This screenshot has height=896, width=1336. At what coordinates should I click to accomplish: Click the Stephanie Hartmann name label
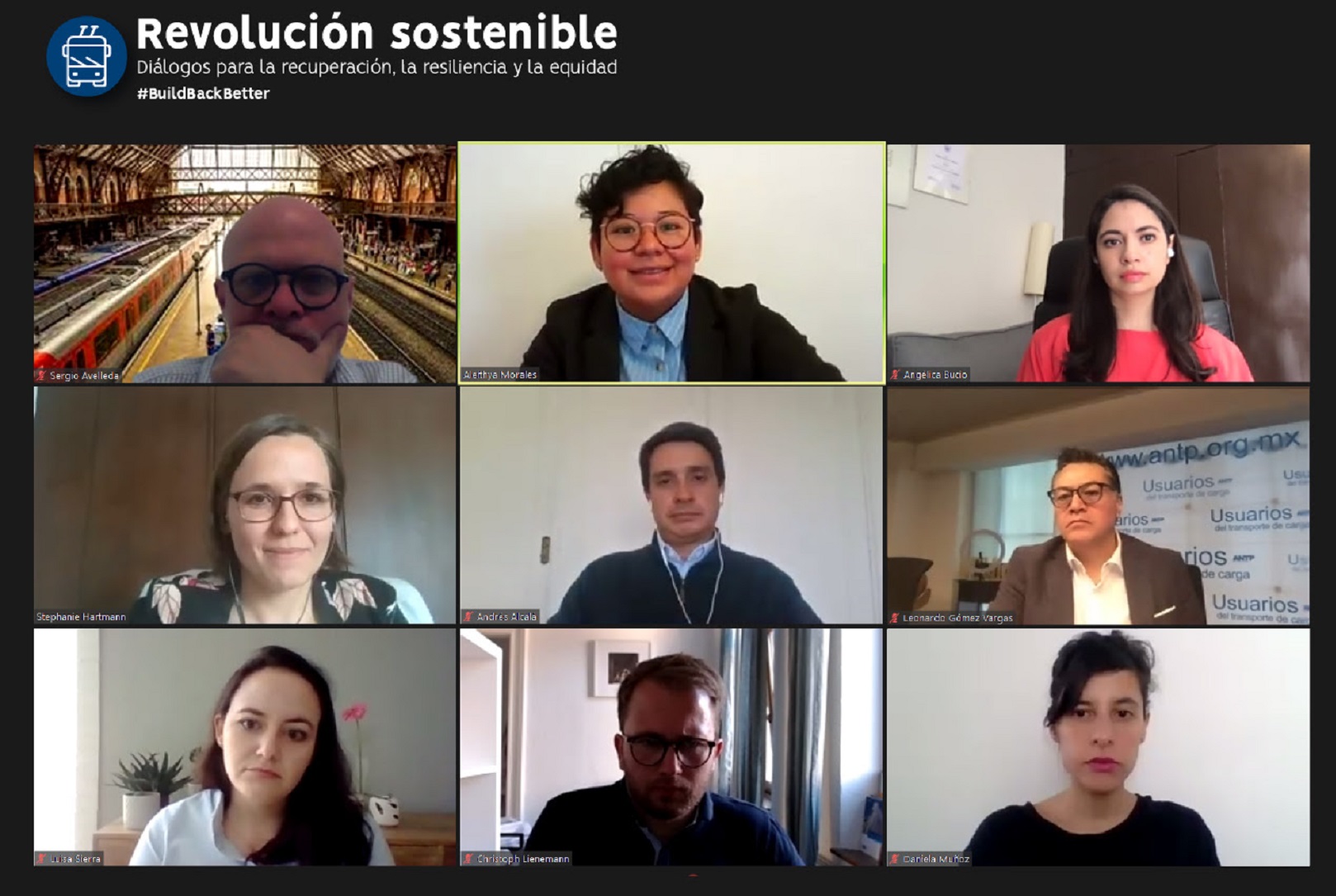(81, 617)
